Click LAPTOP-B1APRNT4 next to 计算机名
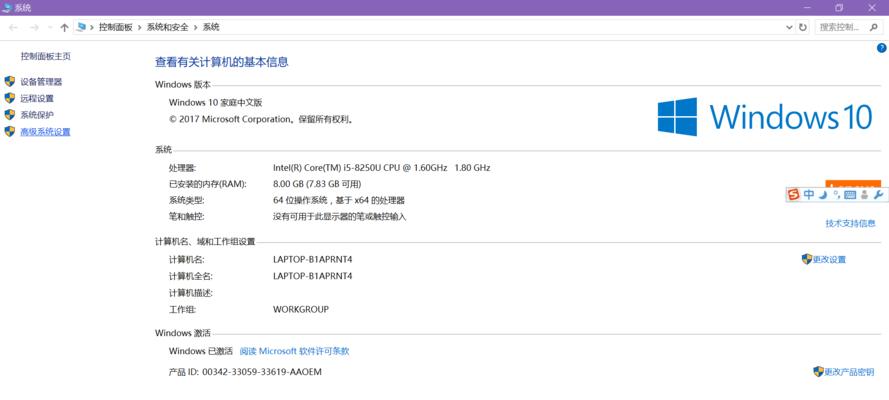This screenshot has width=889, height=400. point(312,259)
